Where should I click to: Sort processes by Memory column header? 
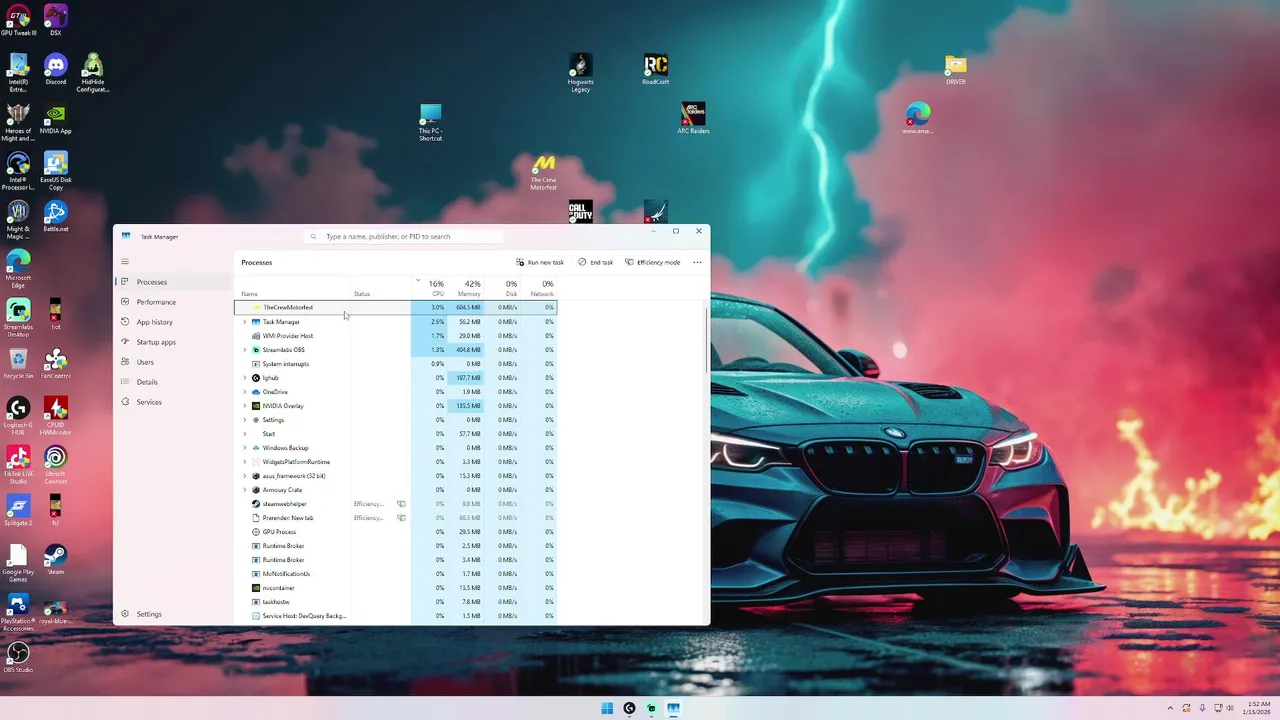point(467,288)
